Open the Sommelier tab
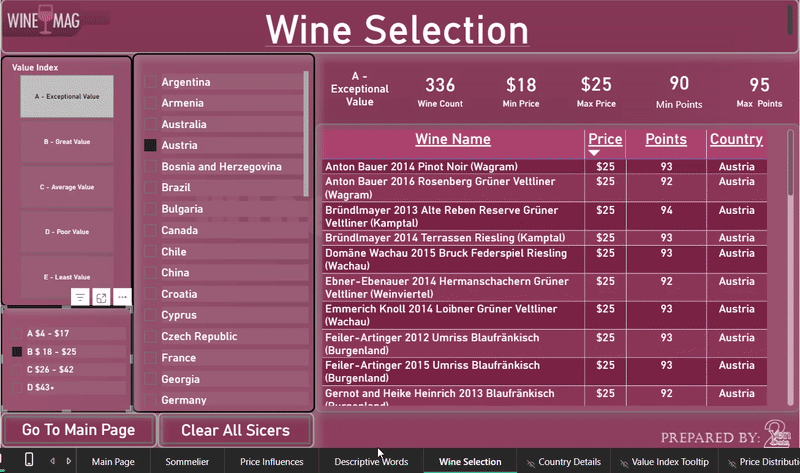Viewport: 800px width, 473px height. pyautogui.click(x=187, y=461)
